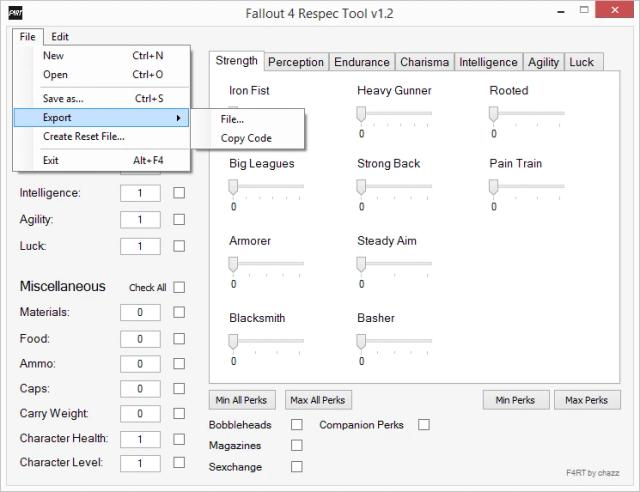The height and width of the screenshot is (492, 640).
Task: Switch to the Endurance tab
Action: [362, 62]
